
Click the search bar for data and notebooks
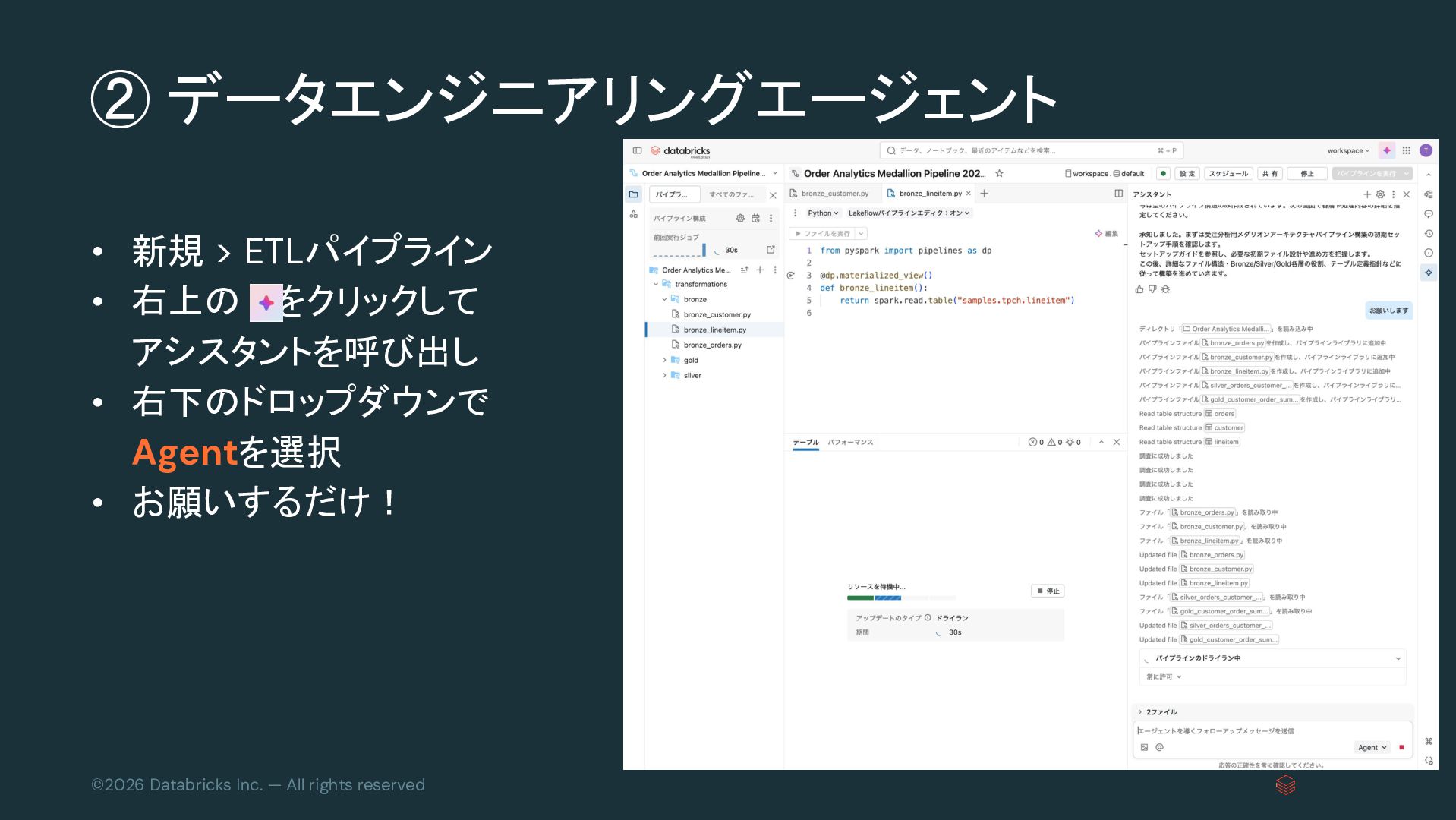(x=1031, y=150)
